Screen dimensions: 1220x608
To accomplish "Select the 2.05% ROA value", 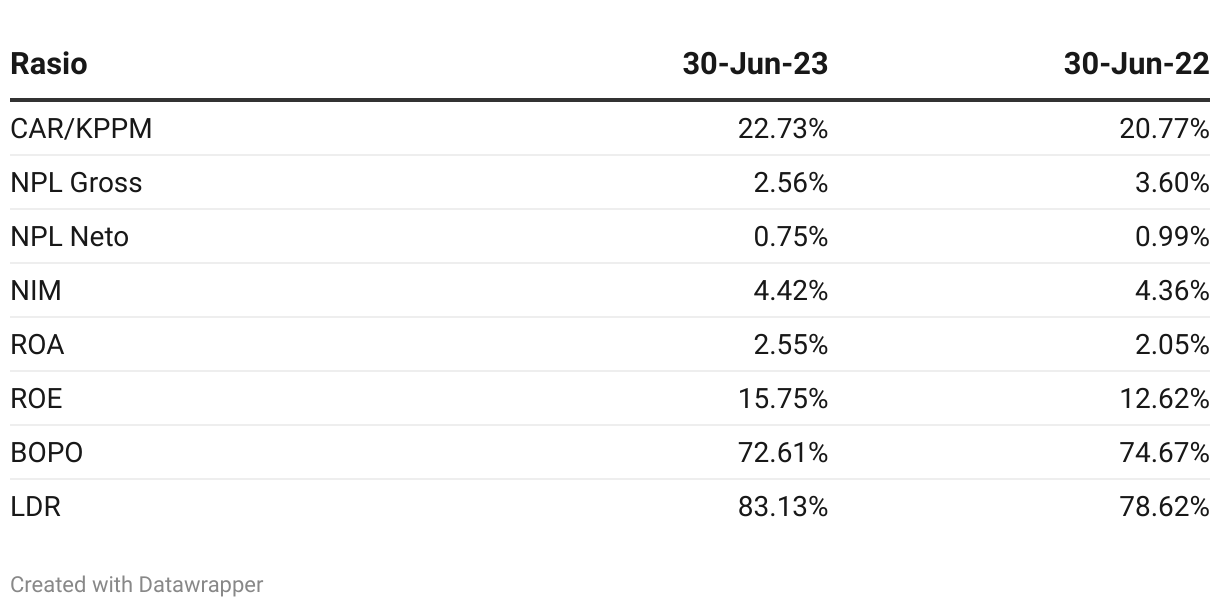I will pyautogui.click(x=1173, y=345).
